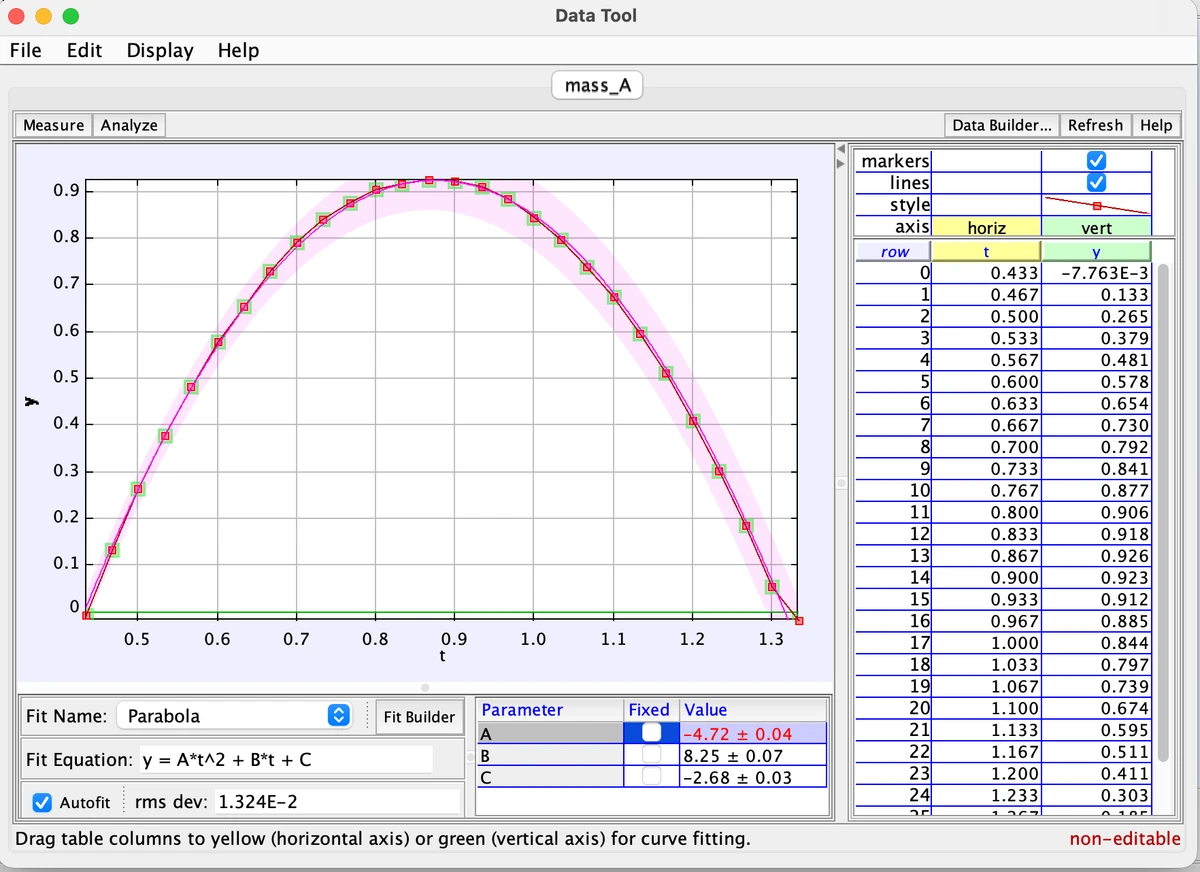Click the row column header
Image resolution: width=1200 pixels, height=872 pixels.
click(894, 252)
